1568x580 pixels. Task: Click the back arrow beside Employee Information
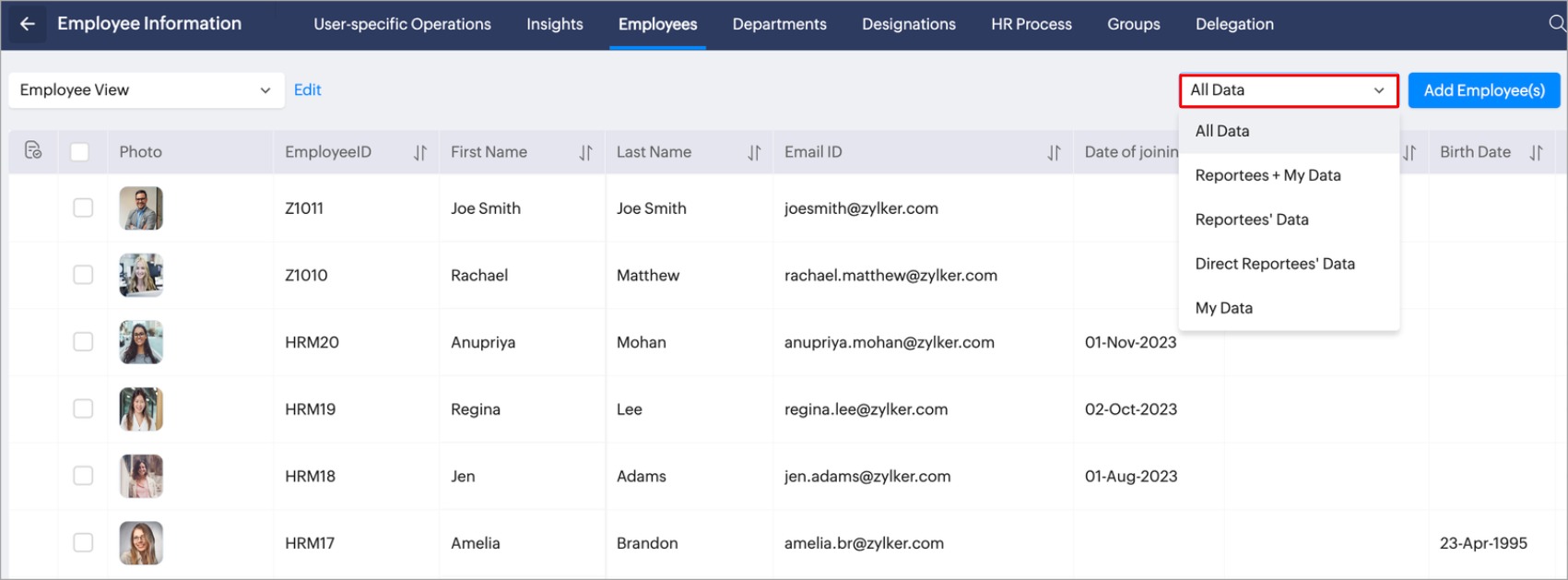[x=28, y=24]
